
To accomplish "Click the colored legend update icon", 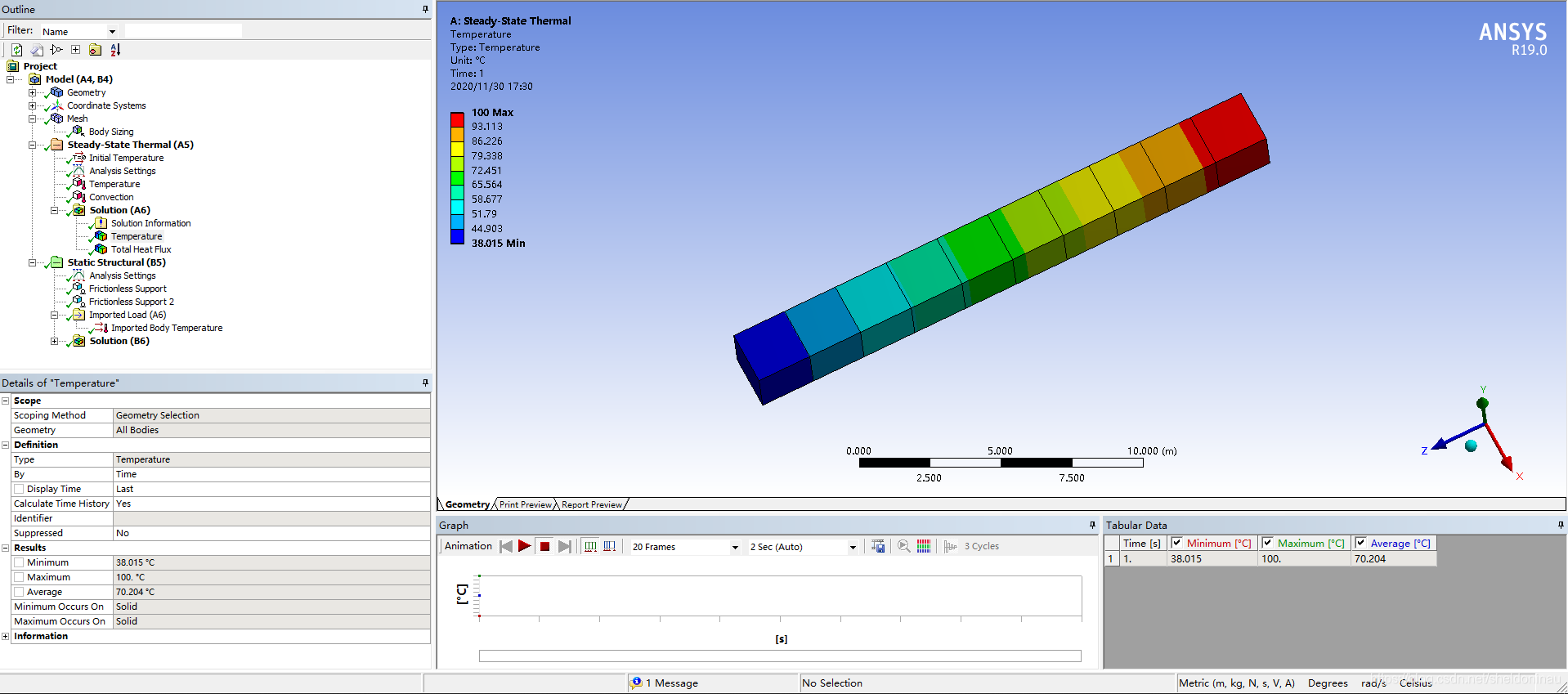I will (x=924, y=546).
